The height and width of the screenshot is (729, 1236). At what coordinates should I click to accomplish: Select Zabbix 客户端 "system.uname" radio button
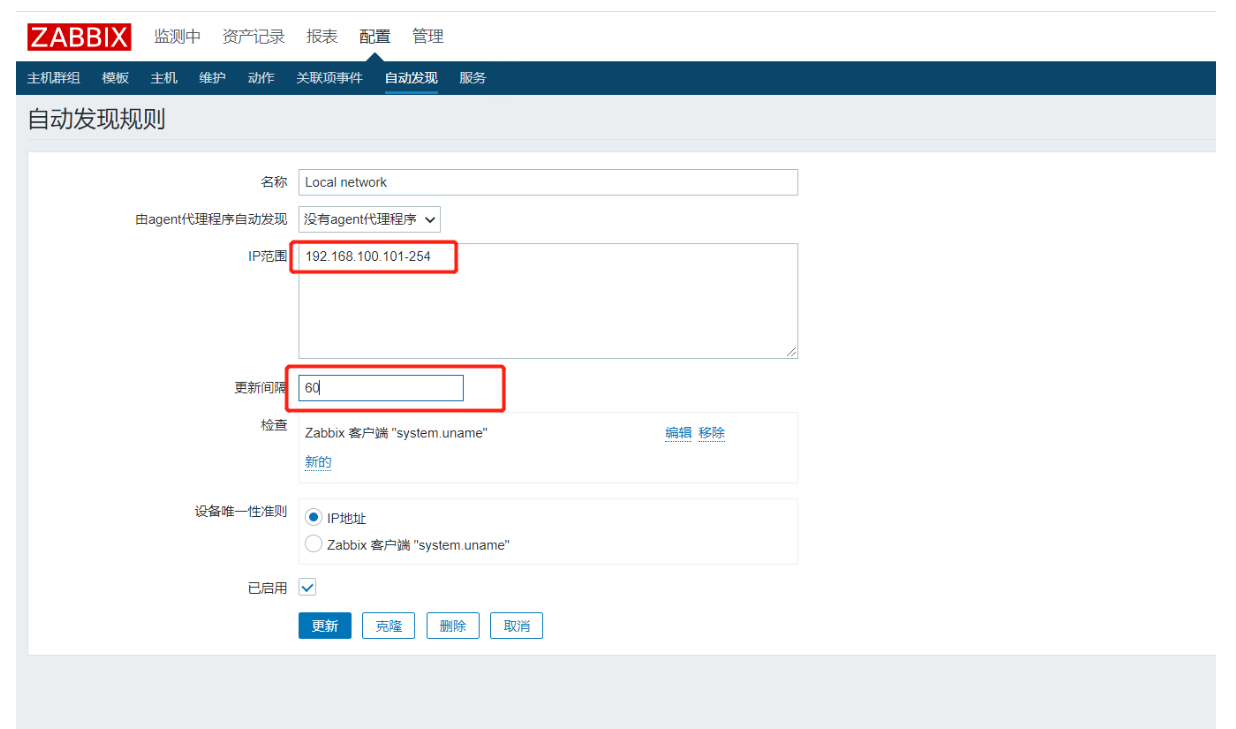pyautogui.click(x=313, y=544)
